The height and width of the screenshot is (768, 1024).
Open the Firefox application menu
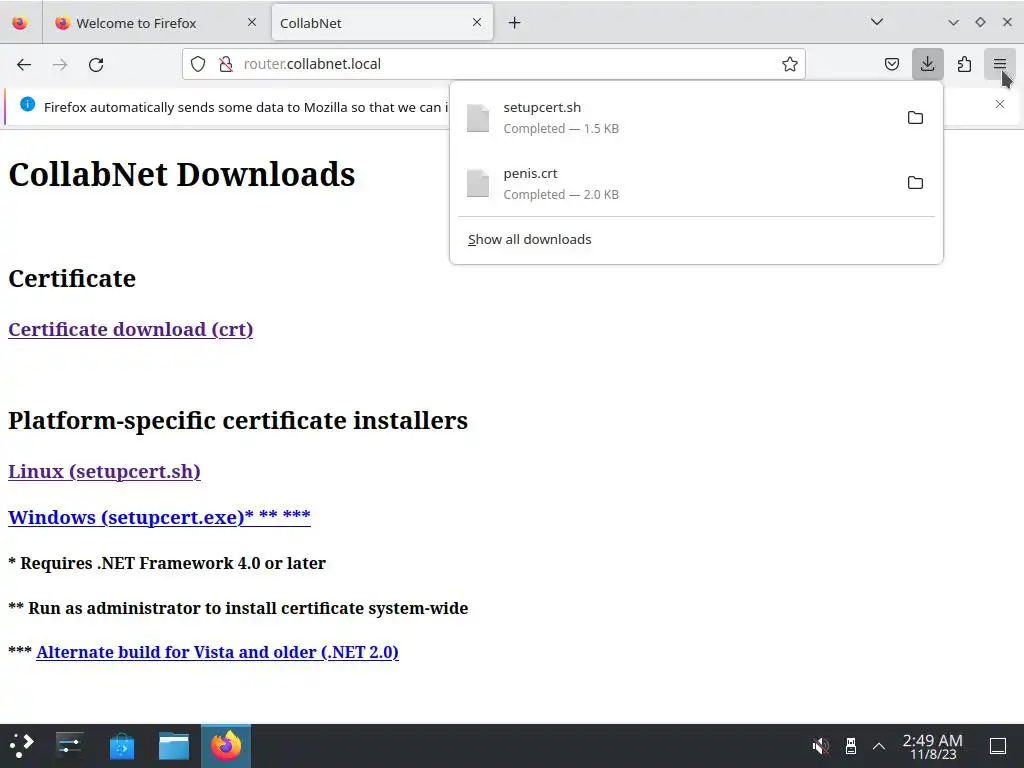point(999,64)
